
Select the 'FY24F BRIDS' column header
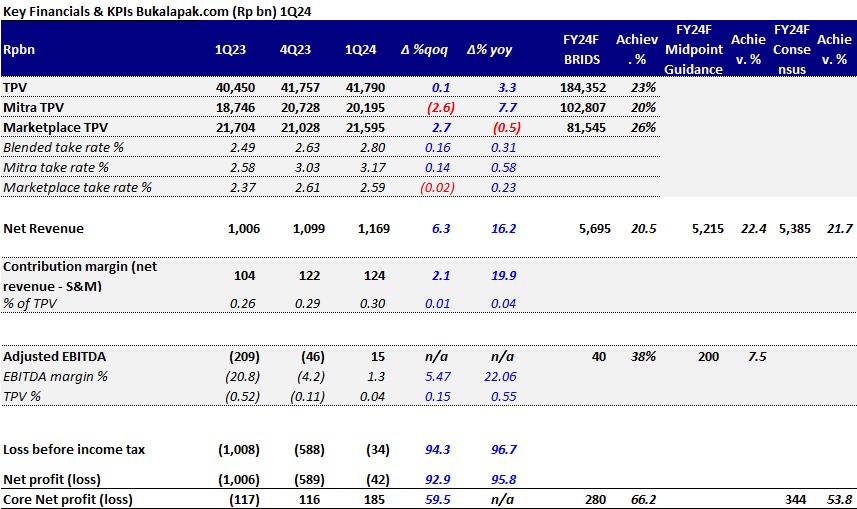(x=582, y=49)
